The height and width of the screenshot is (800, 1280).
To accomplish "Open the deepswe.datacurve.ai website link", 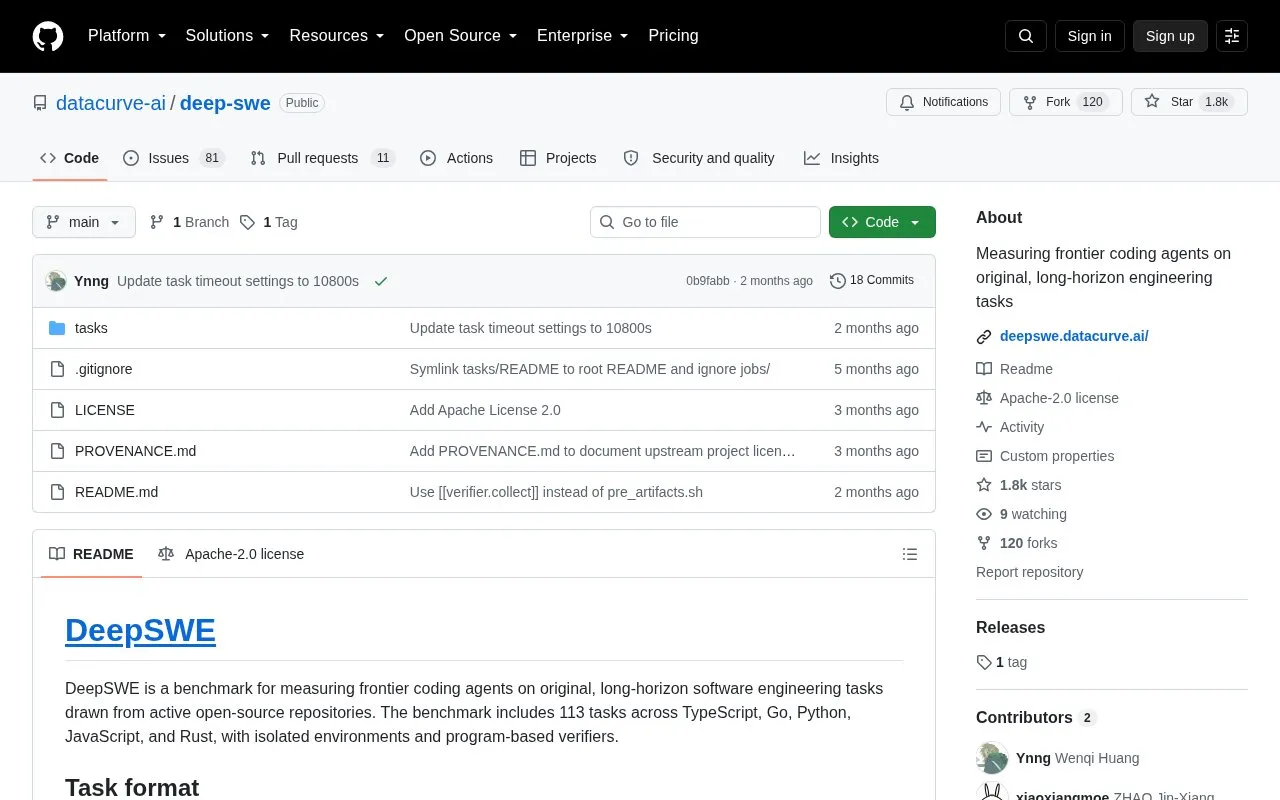I will (1074, 336).
